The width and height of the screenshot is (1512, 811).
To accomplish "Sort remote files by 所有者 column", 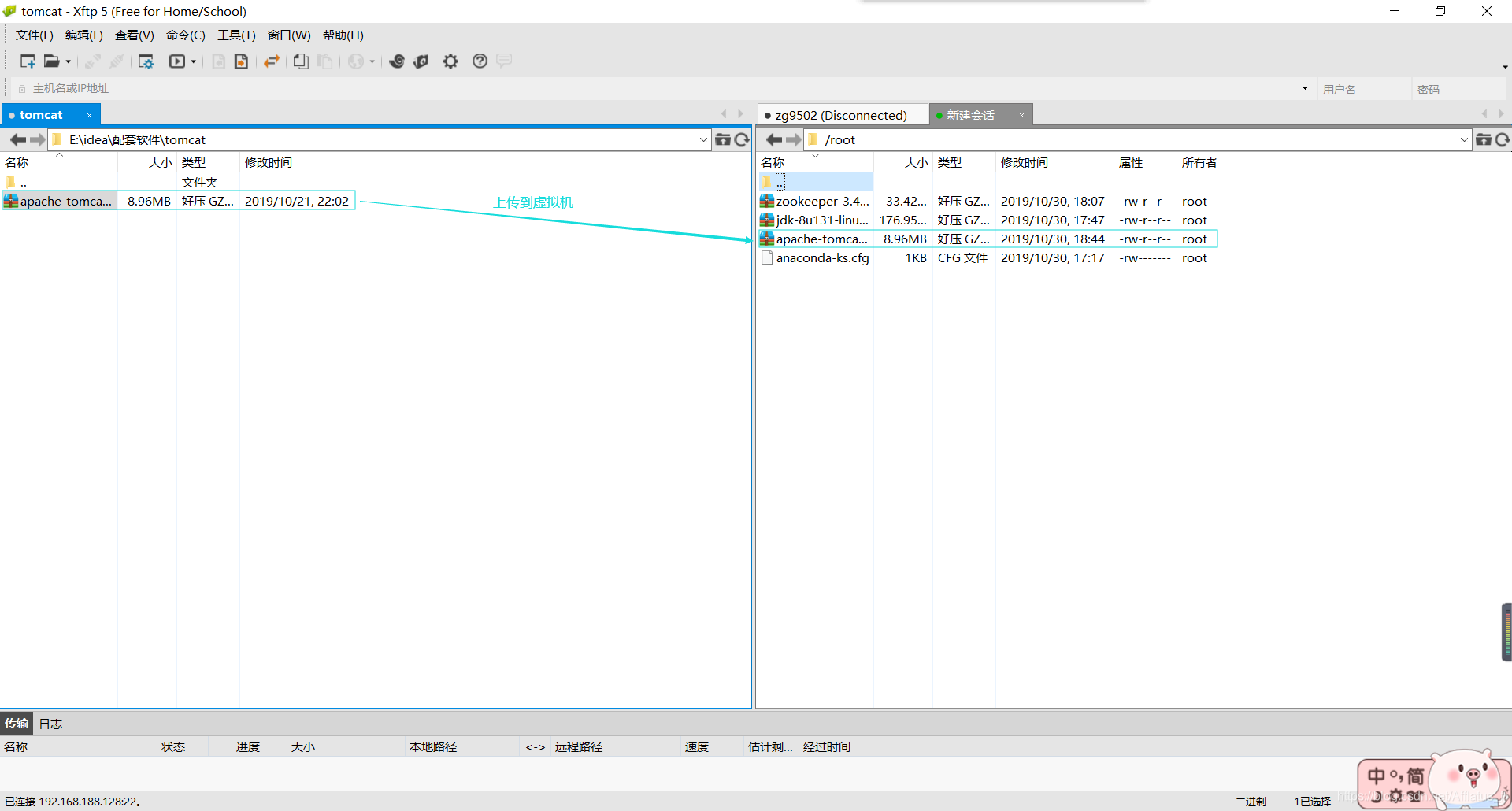I will tap(1207, 163).
